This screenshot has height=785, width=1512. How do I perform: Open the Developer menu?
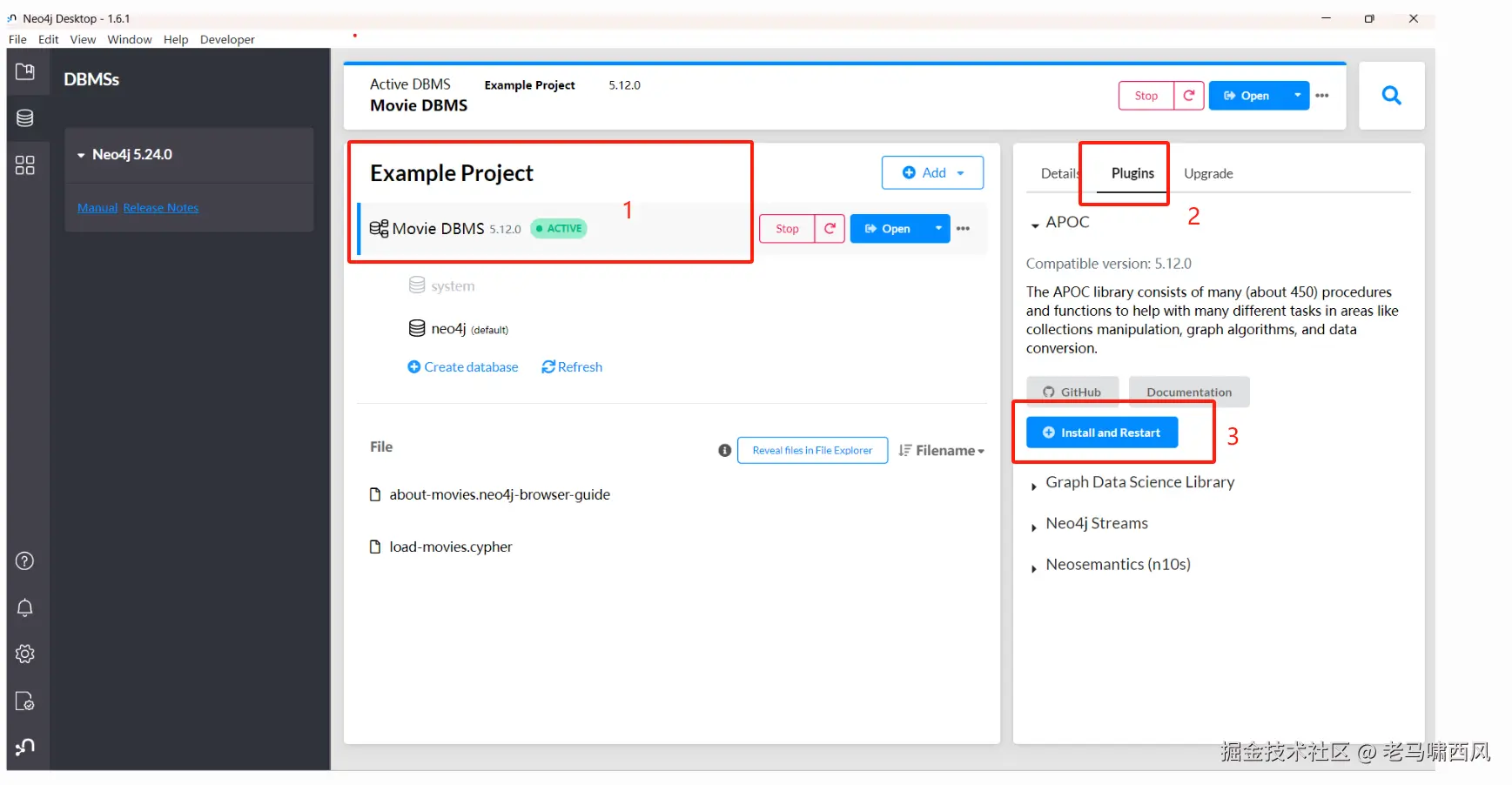point(227,39)
